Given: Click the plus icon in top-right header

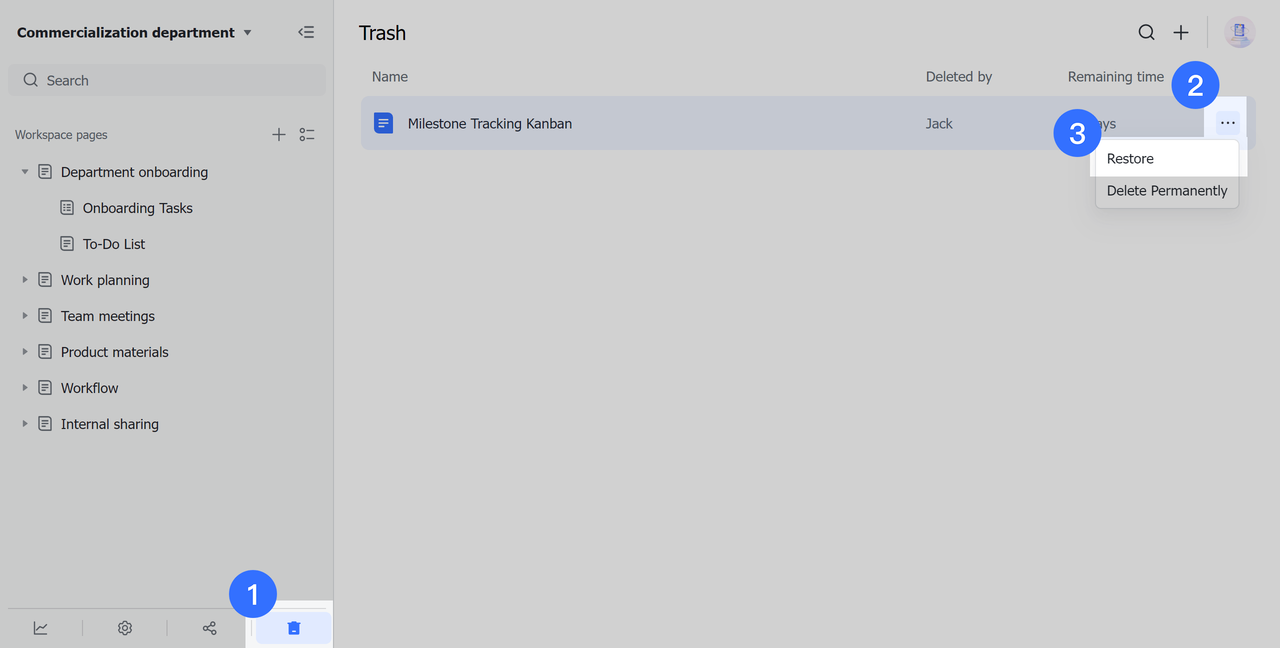Looking at the screenshot, I should click(x=1181, y=33).
